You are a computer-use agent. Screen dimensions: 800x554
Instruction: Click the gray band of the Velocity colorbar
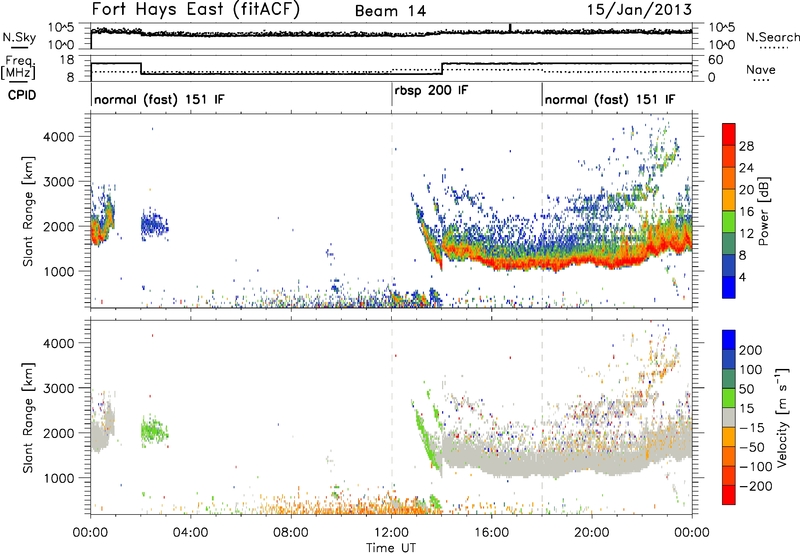(x=729, y=417)
